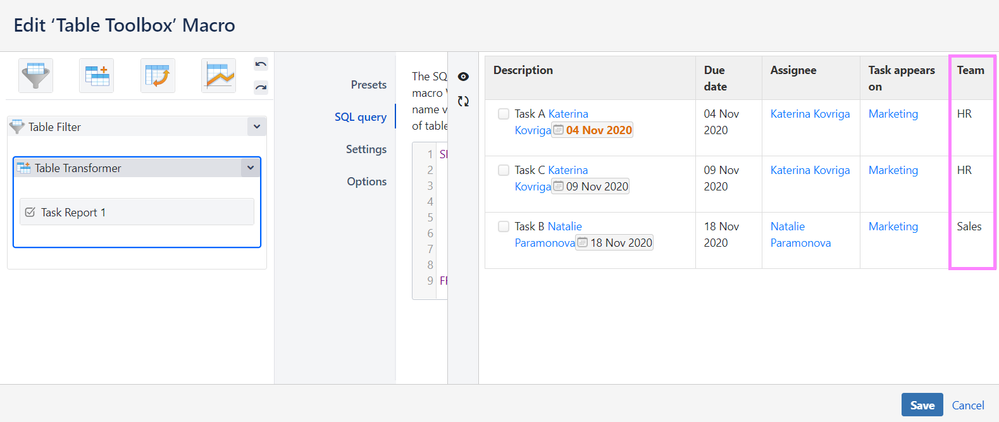Open the Table Transformer dropdown arrow
The image size is (999, 422).
[x=249, y=168]
